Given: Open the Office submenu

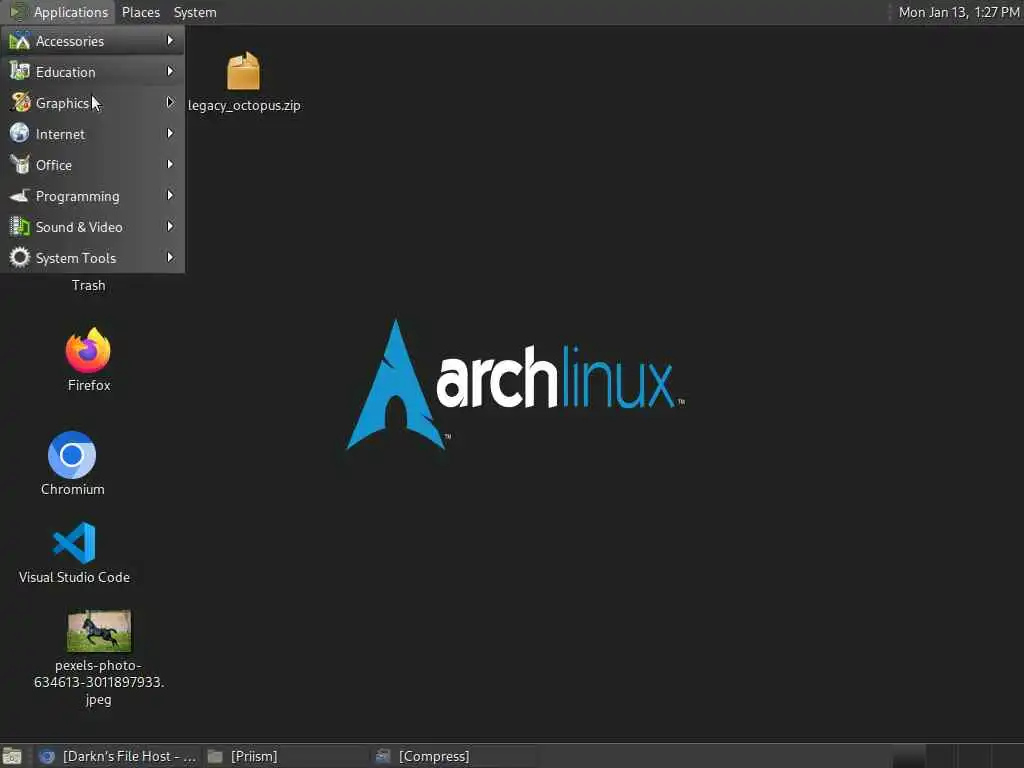Looking at the screenshot, I should 92,165.
